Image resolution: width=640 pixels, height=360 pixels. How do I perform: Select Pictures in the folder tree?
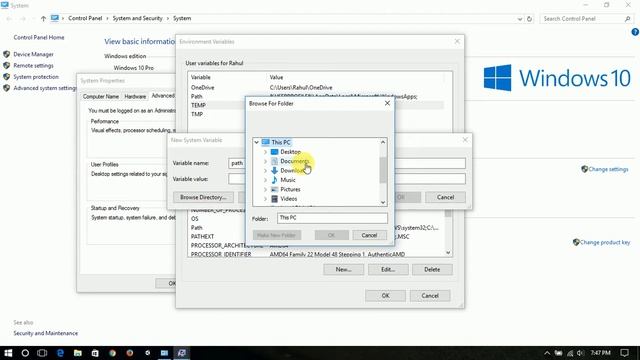coord(290,189)
